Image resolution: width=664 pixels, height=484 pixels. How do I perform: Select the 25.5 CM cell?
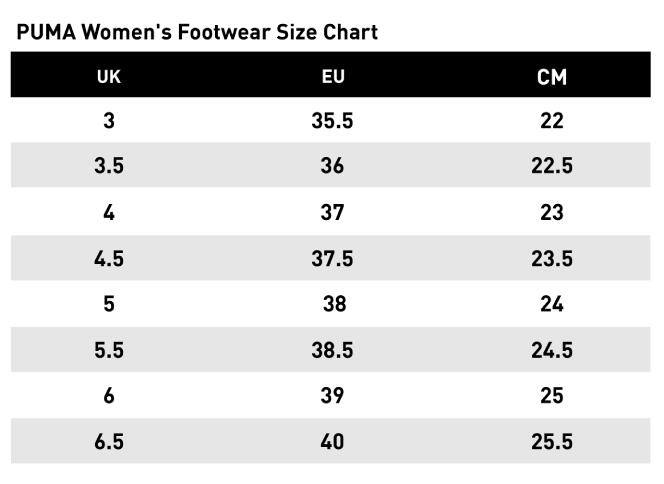click(x=552, y=441)
